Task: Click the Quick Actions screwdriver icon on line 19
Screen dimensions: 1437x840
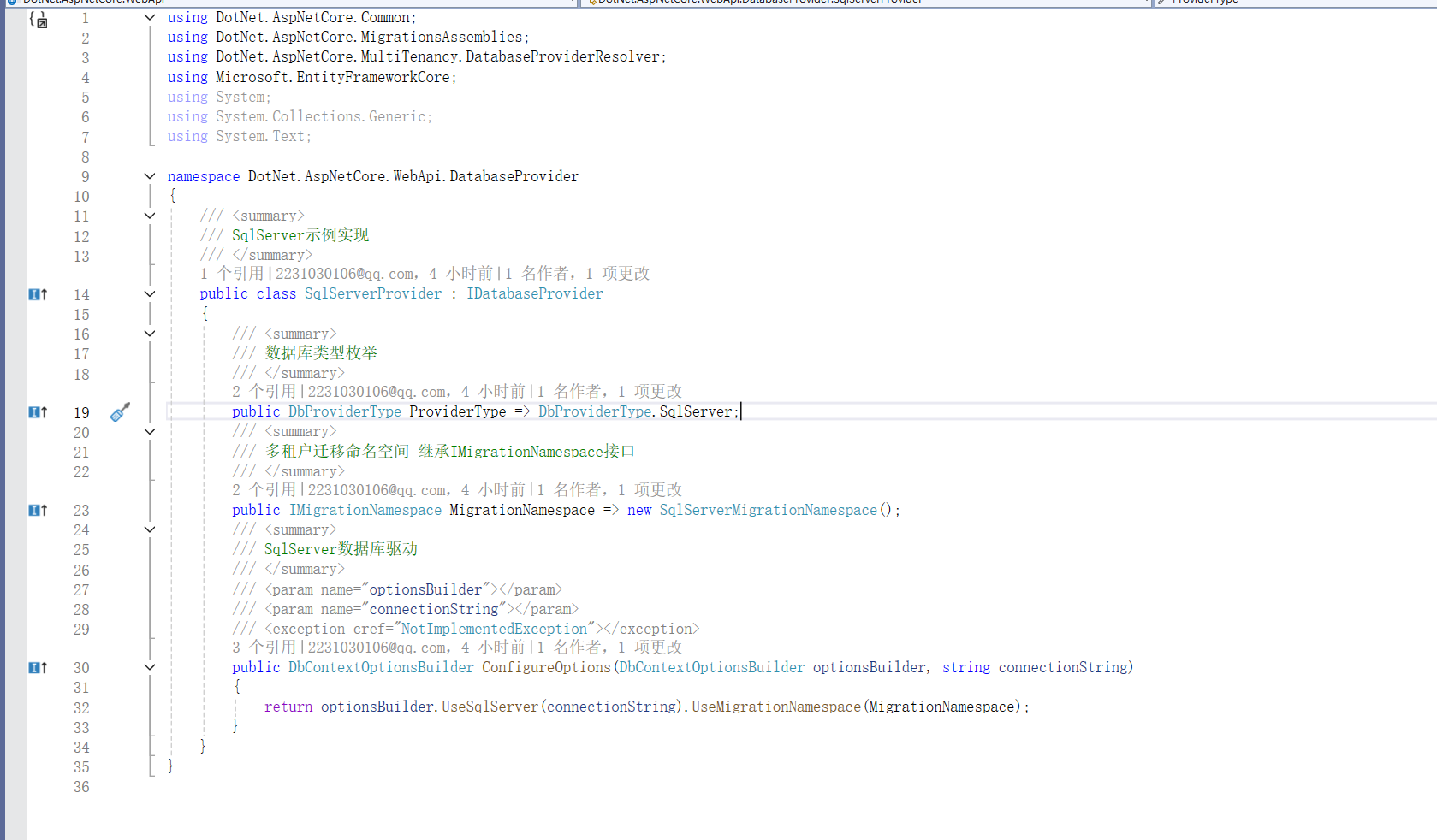Action: (x=120, y=411)
